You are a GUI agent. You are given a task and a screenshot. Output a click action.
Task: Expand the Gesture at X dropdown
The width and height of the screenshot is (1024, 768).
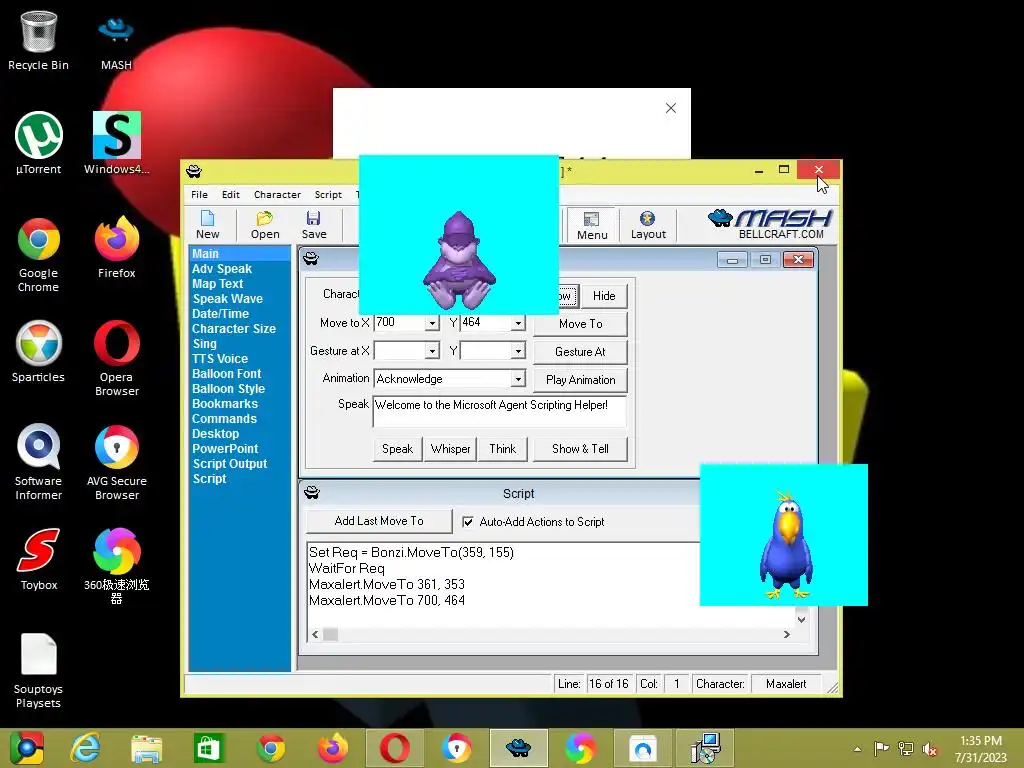[x=432, y=351]
